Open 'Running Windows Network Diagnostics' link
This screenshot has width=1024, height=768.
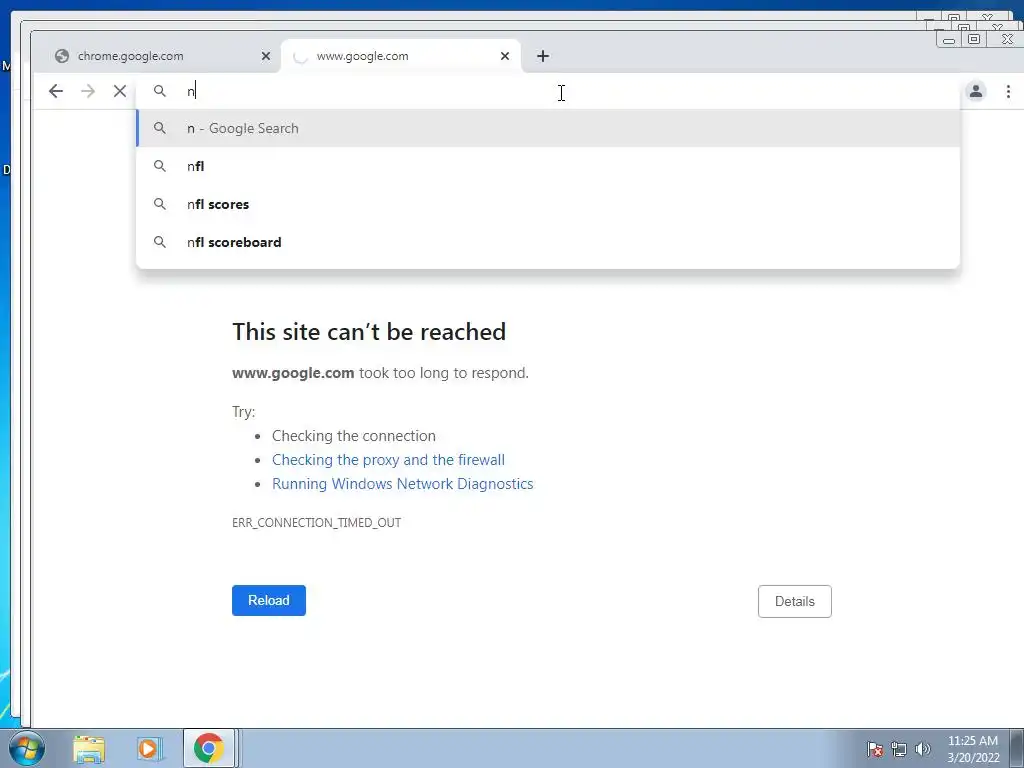click(402, 484)
